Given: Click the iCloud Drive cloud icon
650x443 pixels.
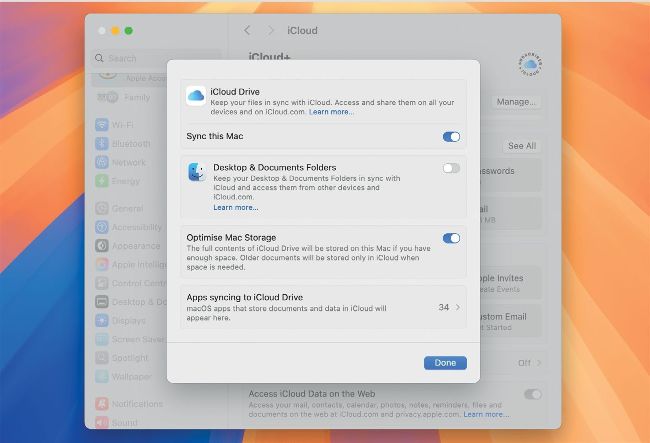Looking at the screenshot, I should (196, 95).
